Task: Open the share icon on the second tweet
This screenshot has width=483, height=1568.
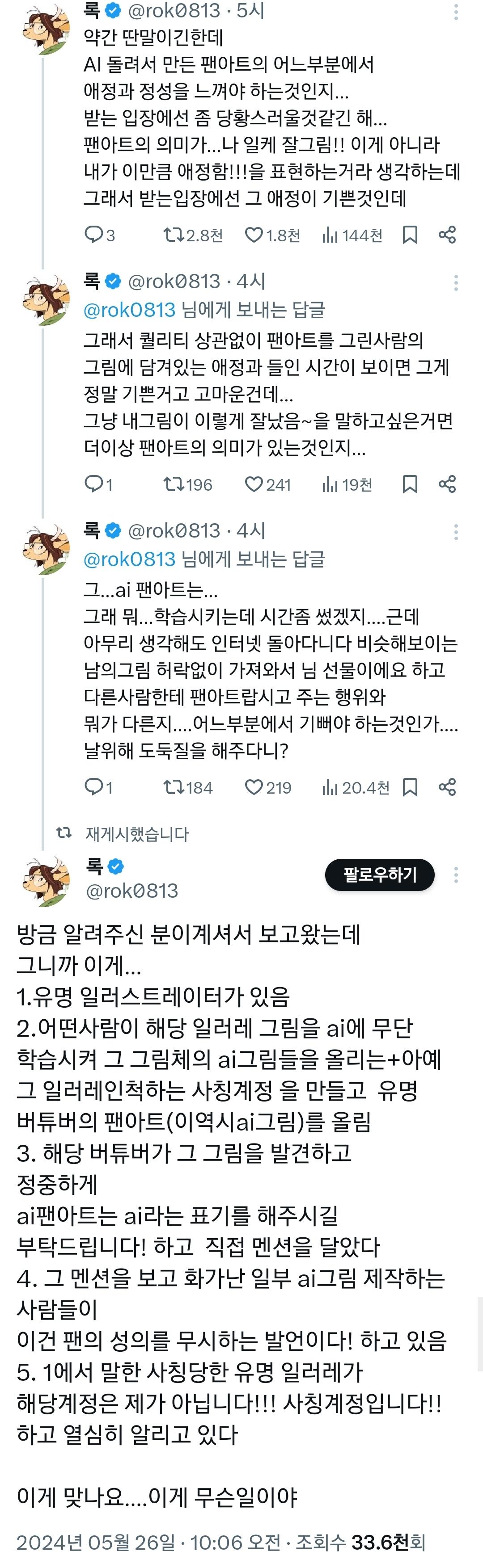Action: point(446,484)
